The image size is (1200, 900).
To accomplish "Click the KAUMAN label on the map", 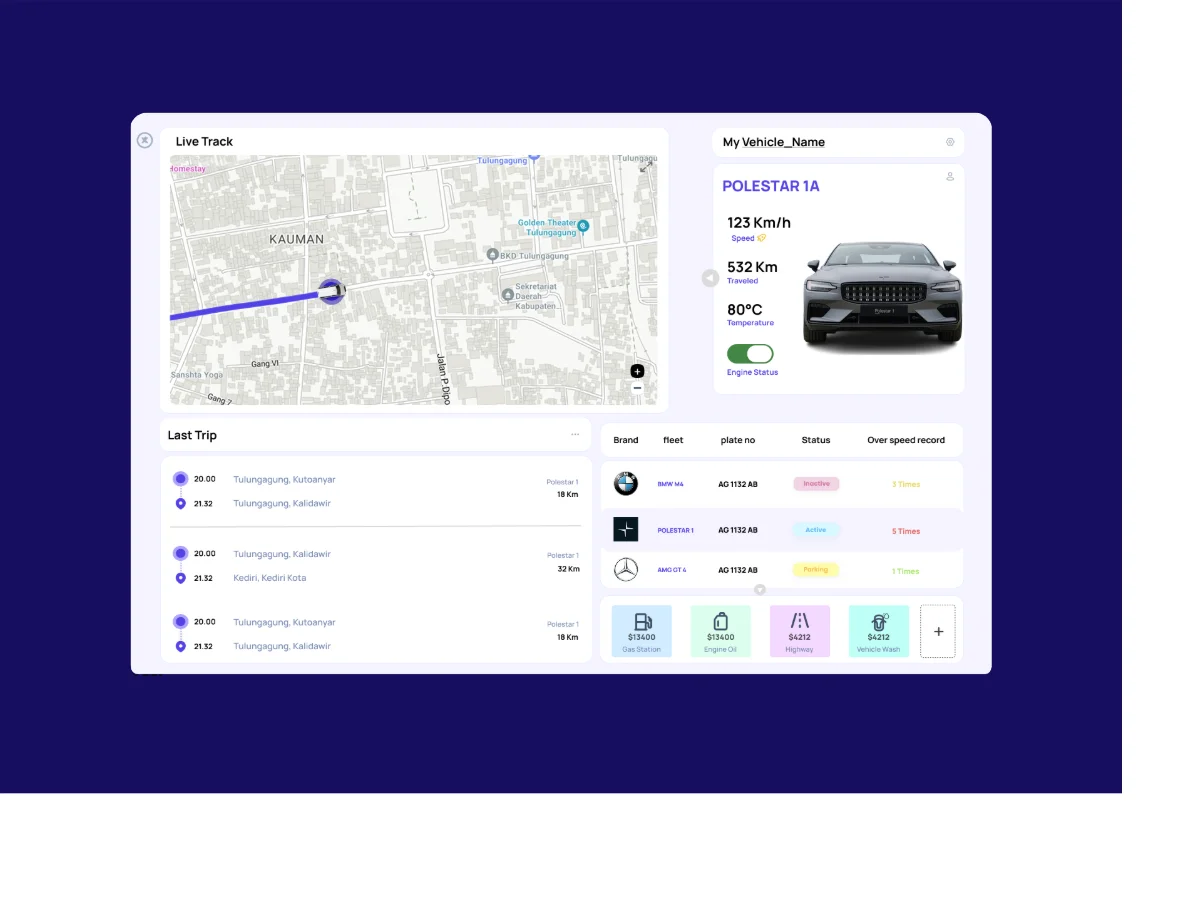I will 297,239.
